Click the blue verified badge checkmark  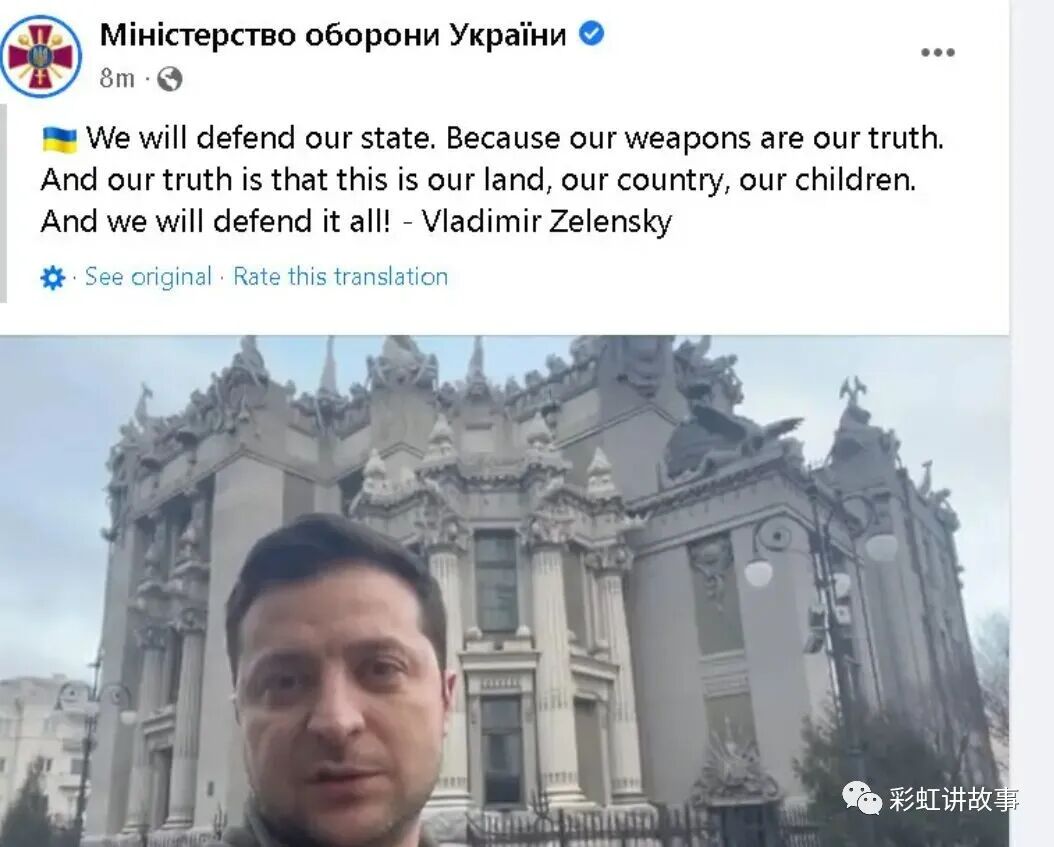[592, 33]
